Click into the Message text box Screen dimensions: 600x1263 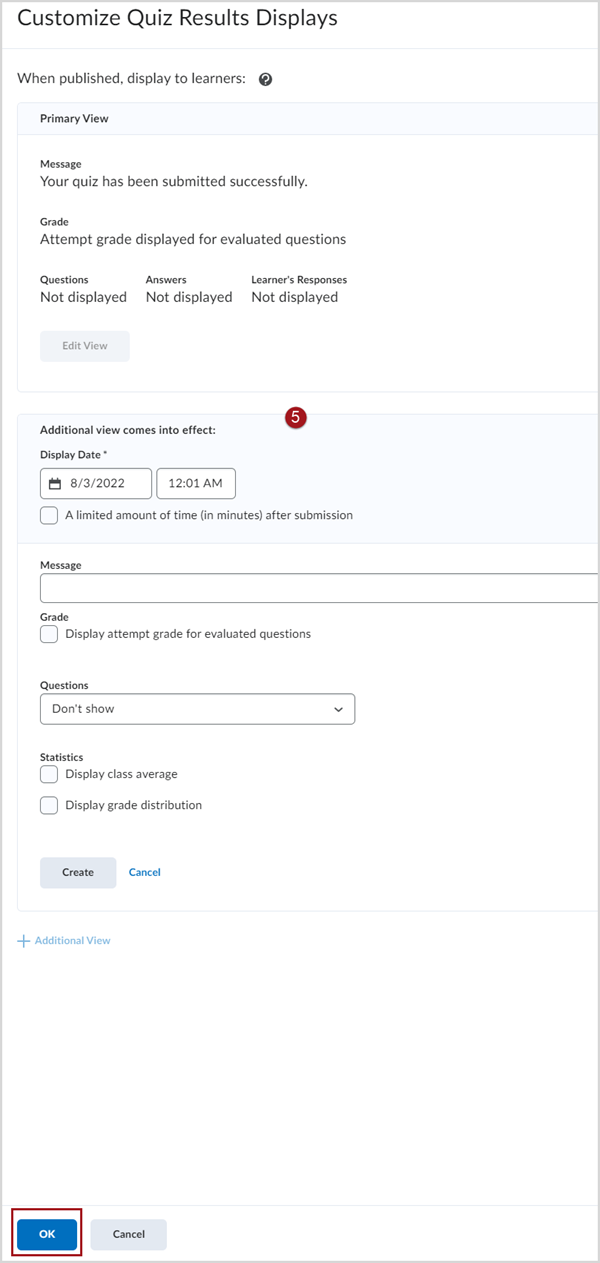click(319, 588)
